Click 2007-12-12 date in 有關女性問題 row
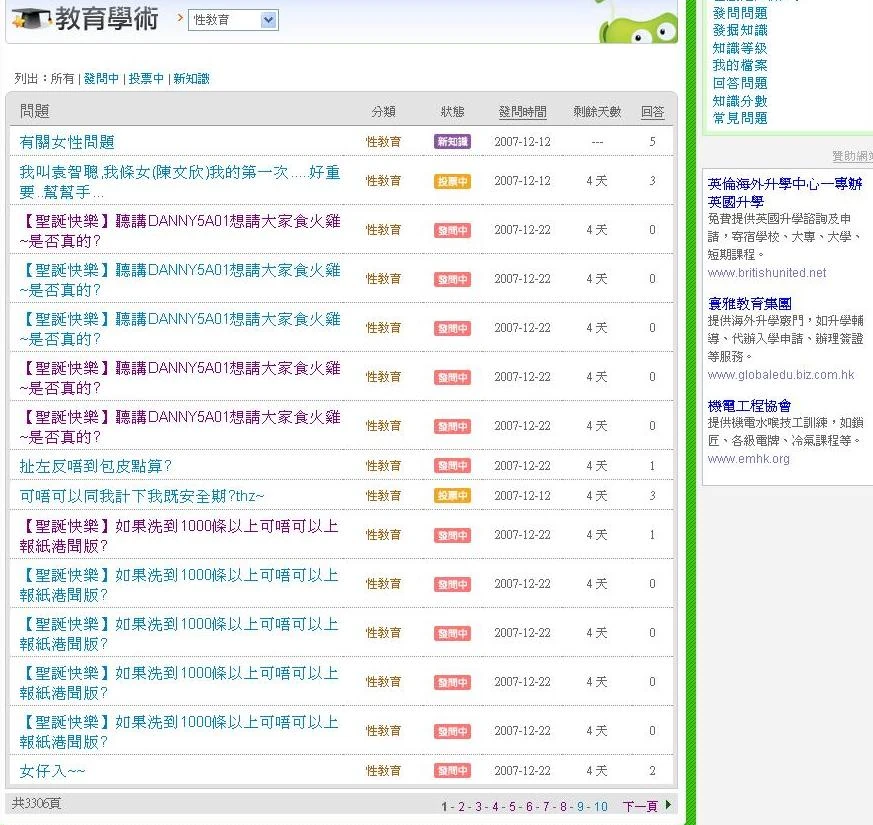Viewport: 873px width, 825px height. tap(522, 141)
